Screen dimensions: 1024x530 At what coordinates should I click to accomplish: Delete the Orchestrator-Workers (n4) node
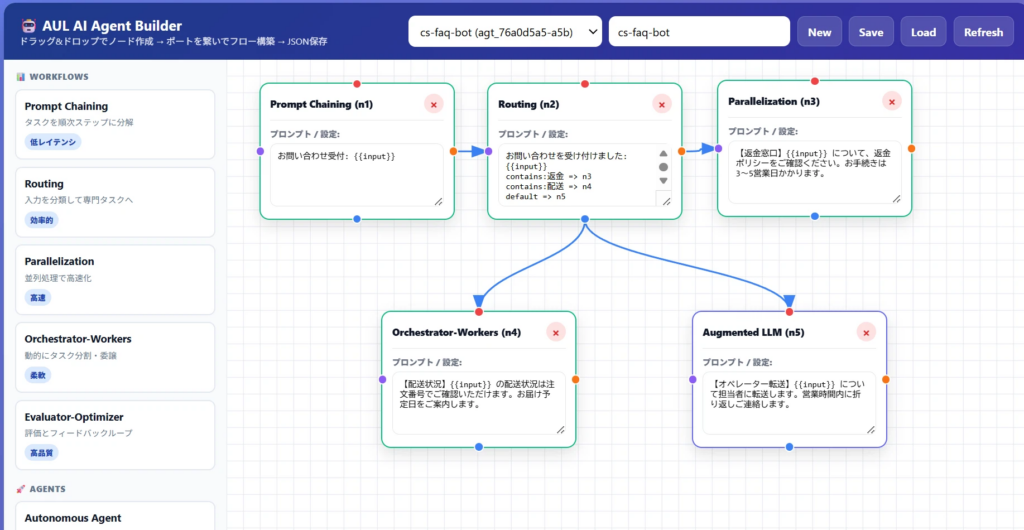pyautogui.click(x=556, y=332)
